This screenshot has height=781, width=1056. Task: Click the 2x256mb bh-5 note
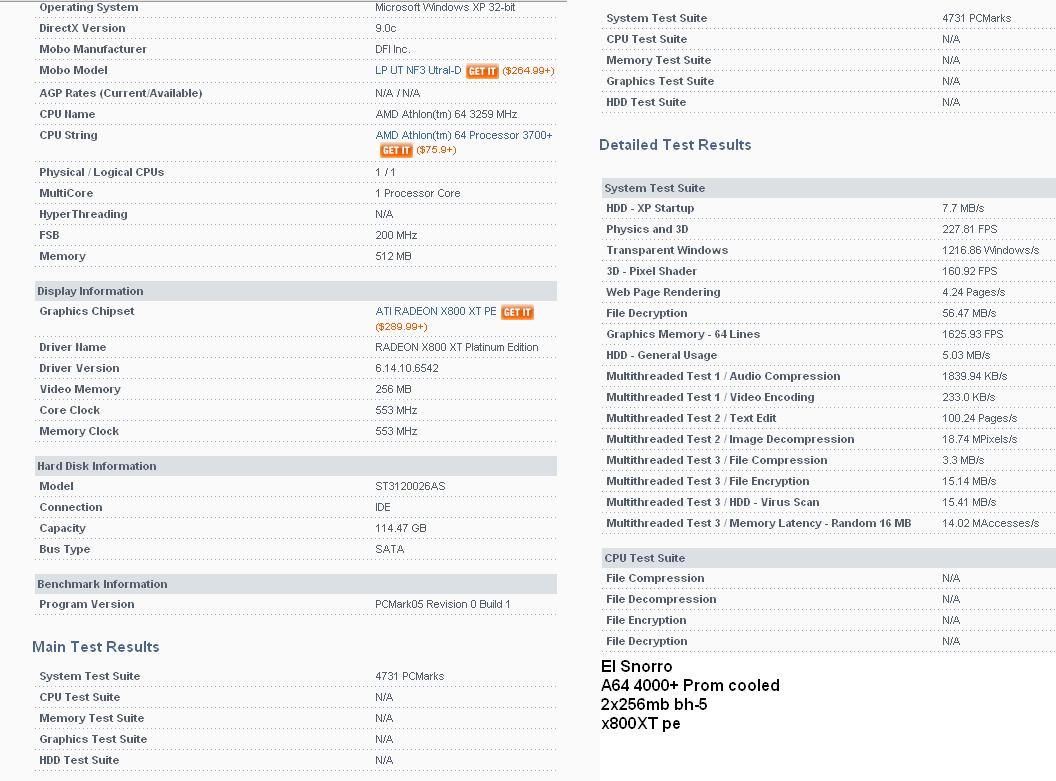[x=654, y=704]
